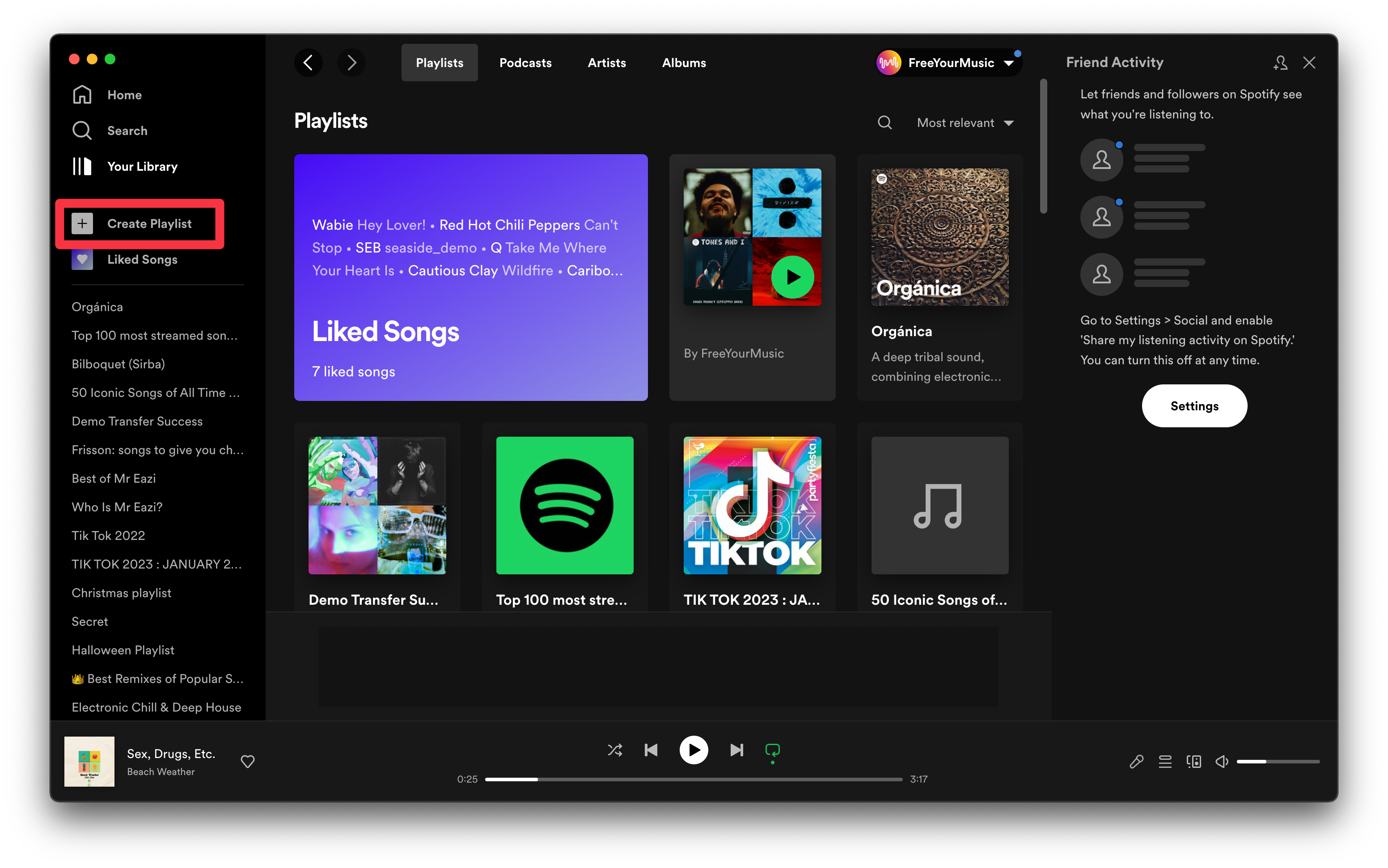
Task: Select Orgánica in the sidebar list
Action: pos(97,307)
